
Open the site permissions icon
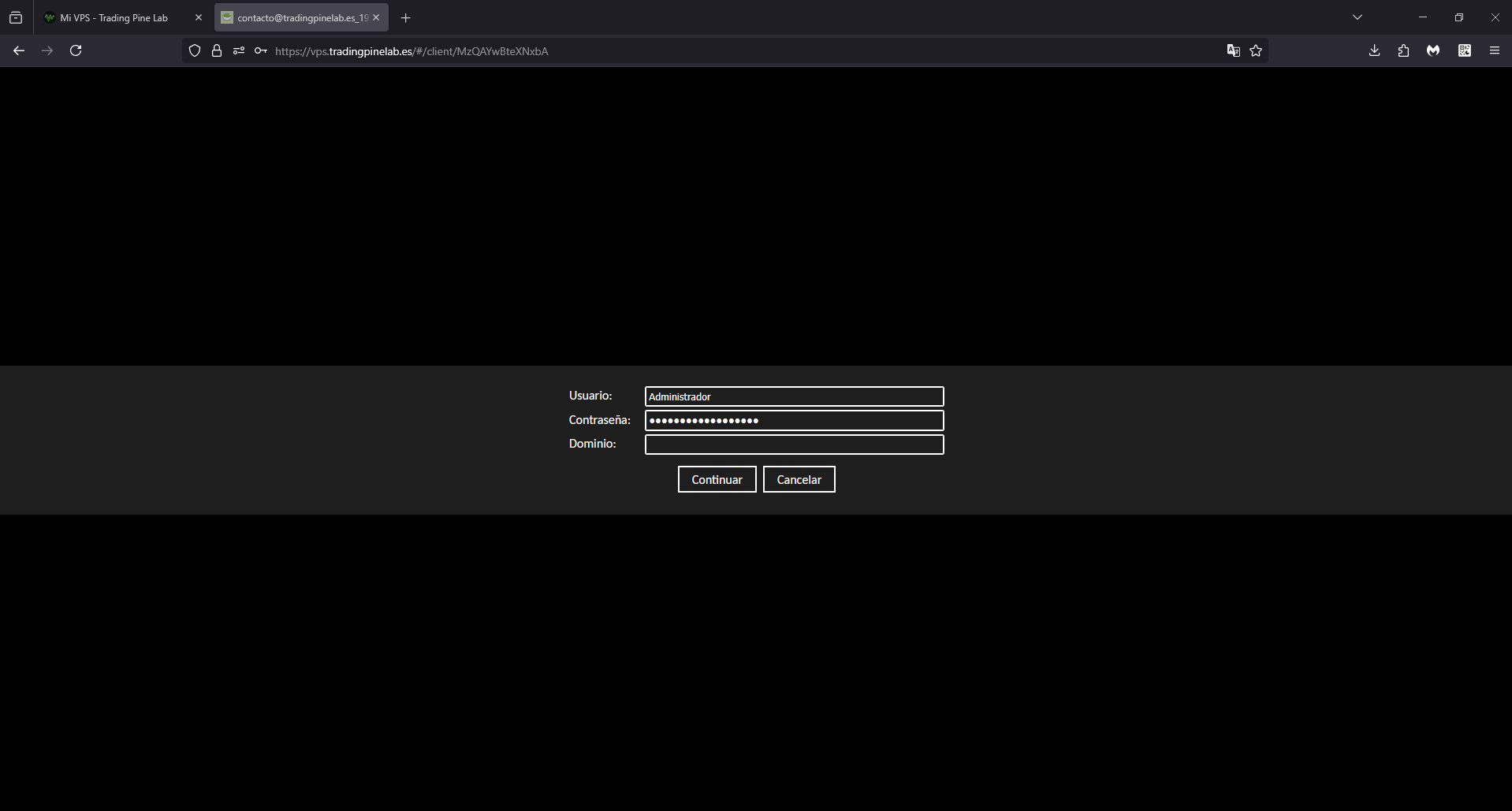coord(239,51)
